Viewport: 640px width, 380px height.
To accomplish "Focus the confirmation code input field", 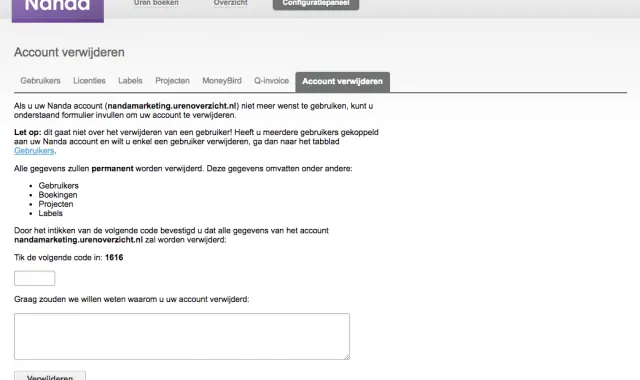I will (x=35, y=278).
